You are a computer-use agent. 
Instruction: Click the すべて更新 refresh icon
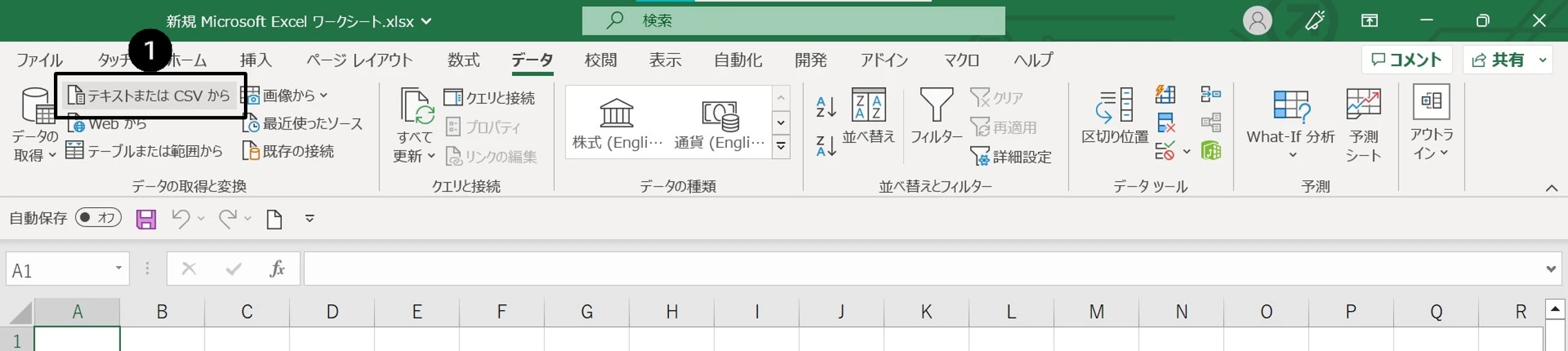pos(416,107)
